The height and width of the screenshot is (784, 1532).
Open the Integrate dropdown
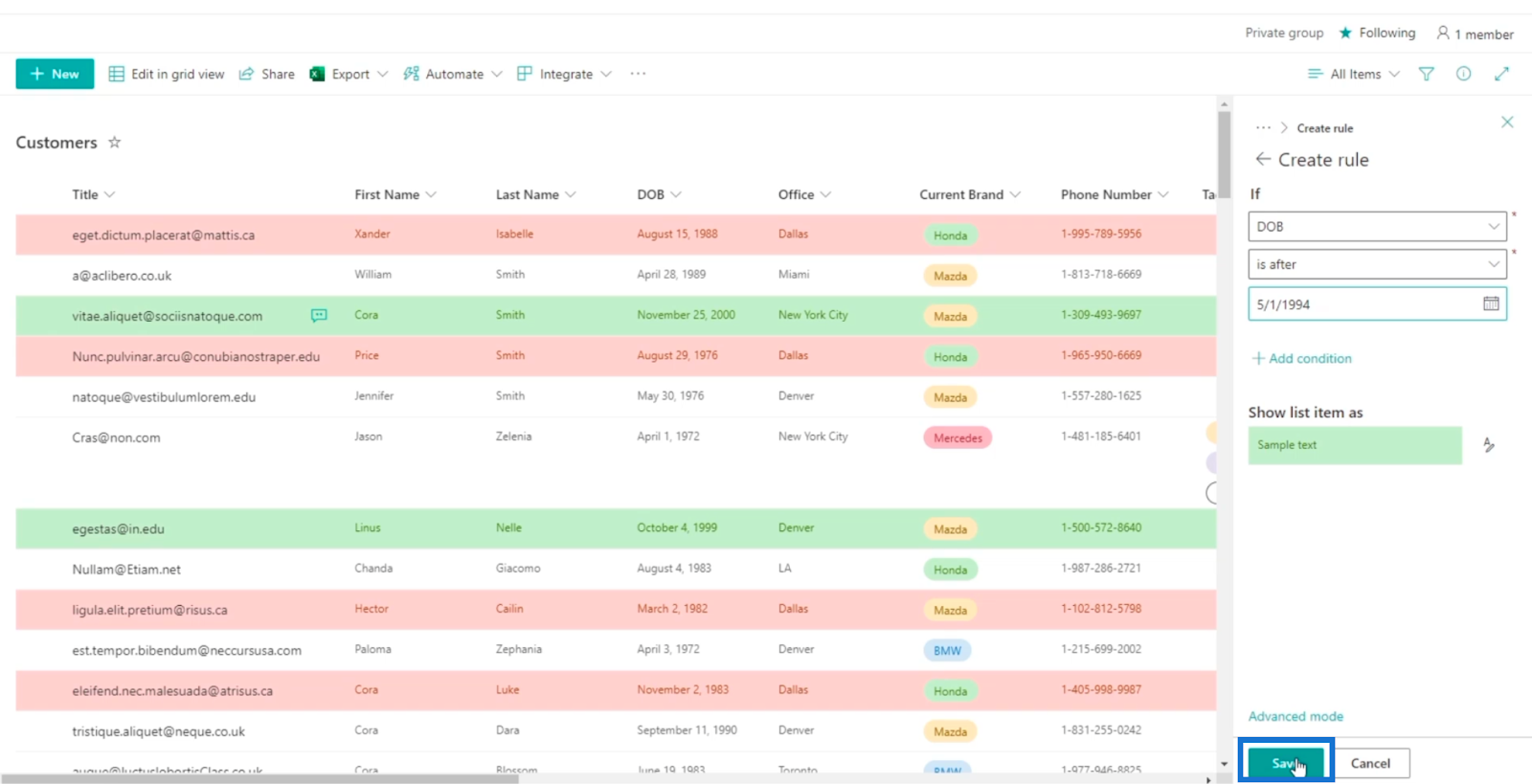point(564,74)
